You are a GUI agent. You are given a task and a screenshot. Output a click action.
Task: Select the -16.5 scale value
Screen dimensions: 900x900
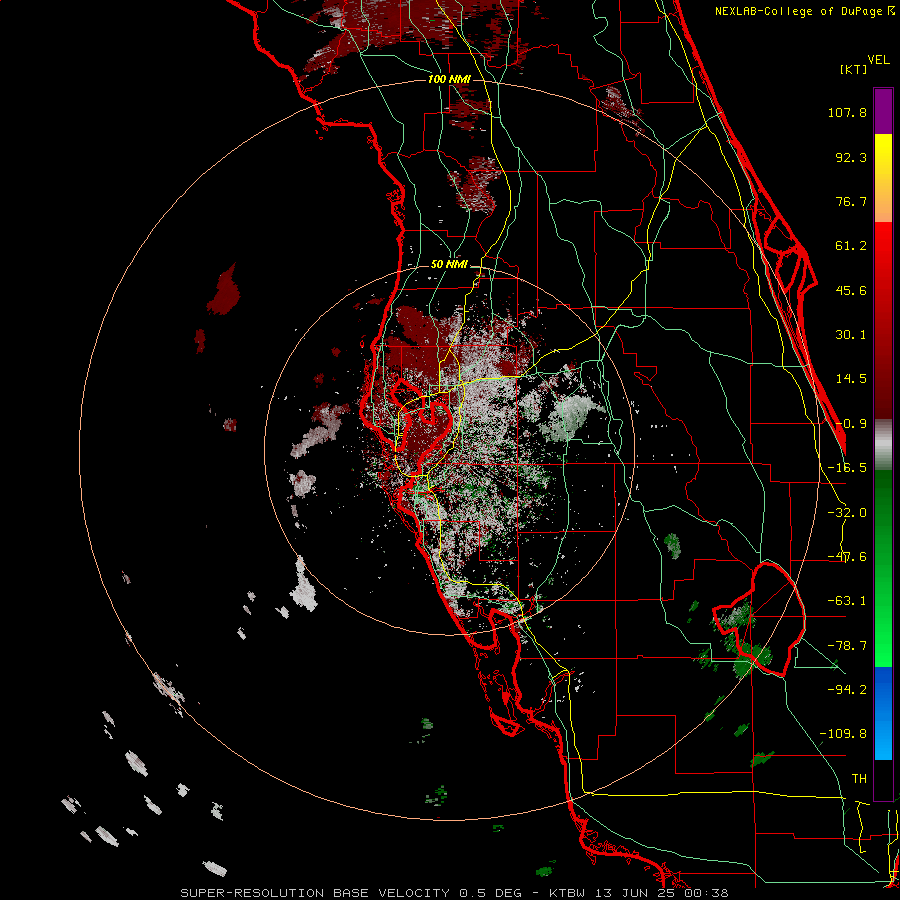[x=847, y=468]
